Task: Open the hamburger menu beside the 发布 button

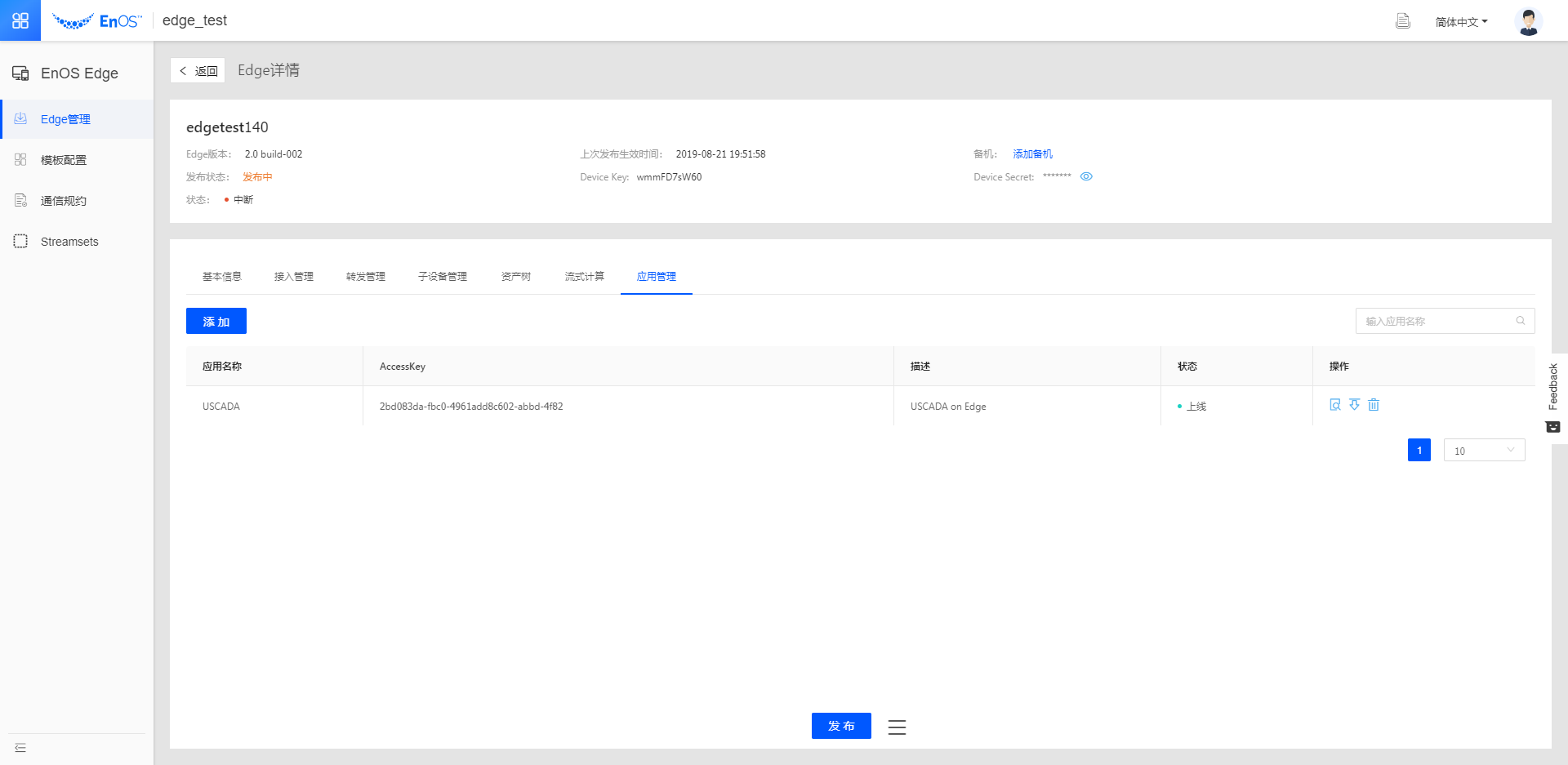Action: click(897, 727)
